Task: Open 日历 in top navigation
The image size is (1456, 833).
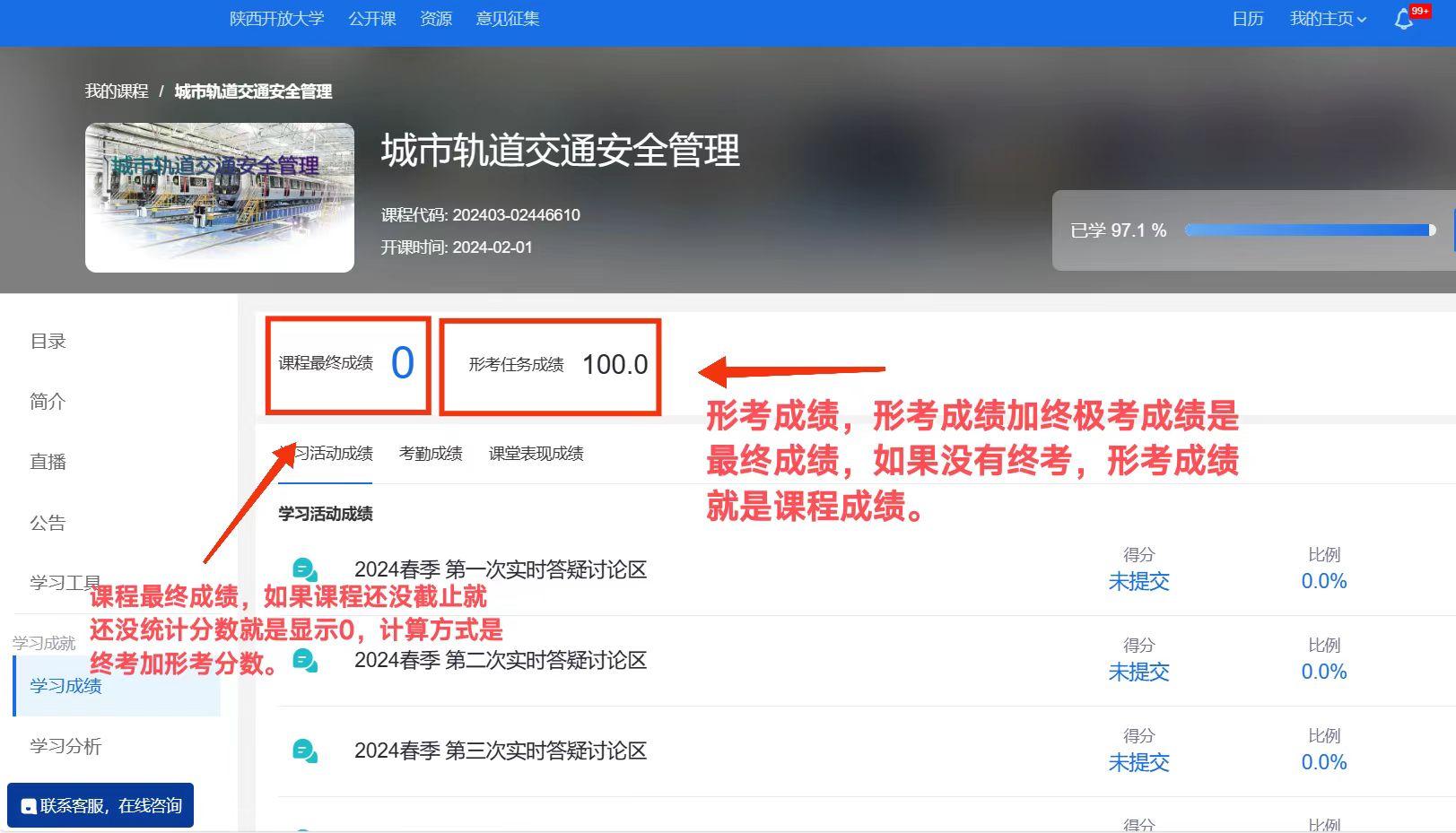Action: pyautogui.click(x=1248, y=19)
